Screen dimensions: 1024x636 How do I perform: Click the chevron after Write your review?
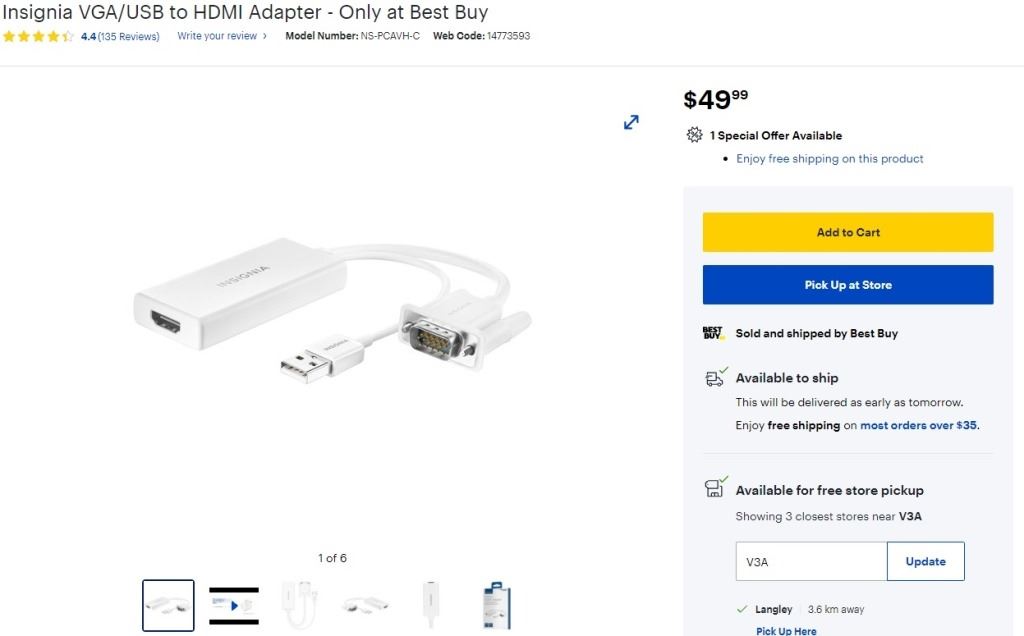[x=265, y=37]
